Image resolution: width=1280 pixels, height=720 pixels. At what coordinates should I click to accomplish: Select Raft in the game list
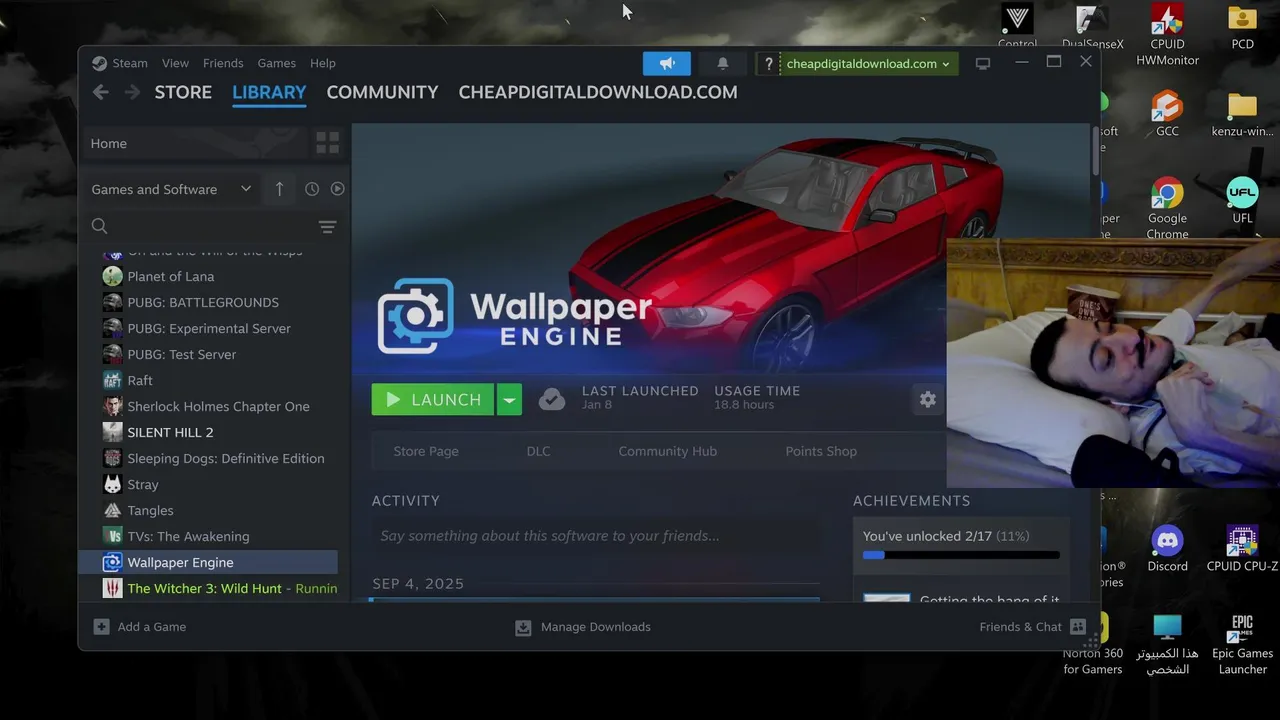(140, 380)
